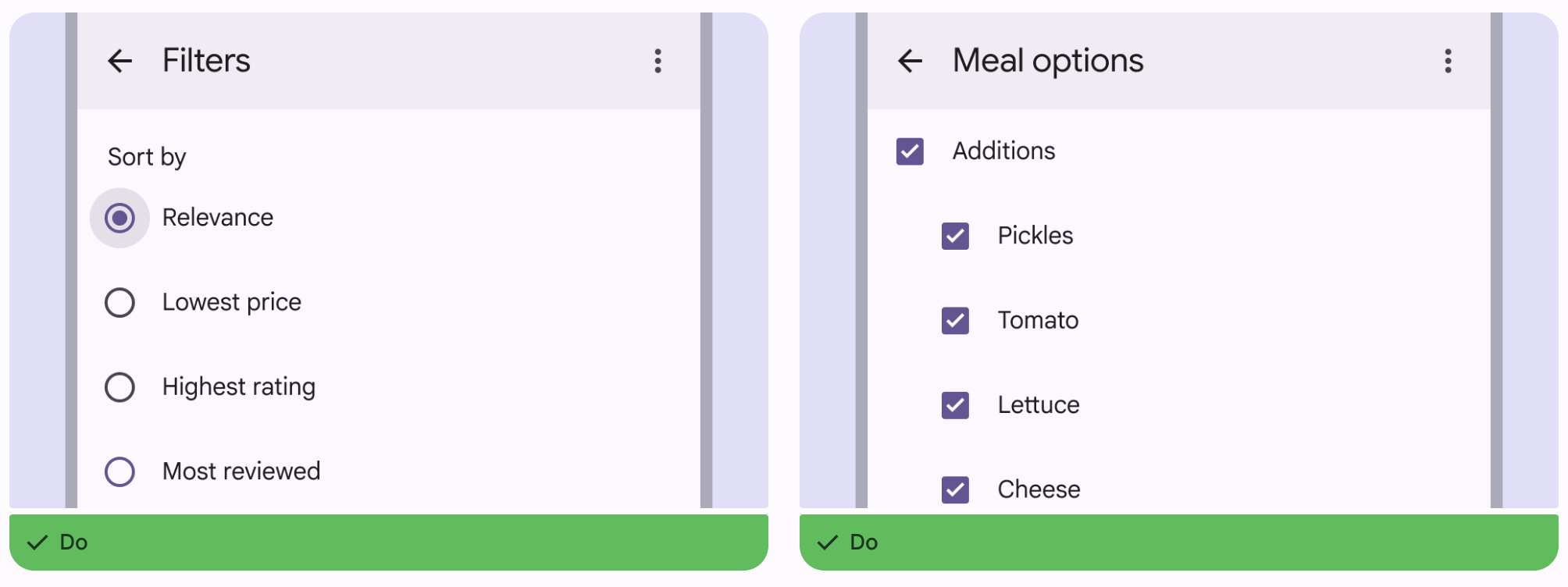Click the Meal options heading

click(x=1048, y=61)
